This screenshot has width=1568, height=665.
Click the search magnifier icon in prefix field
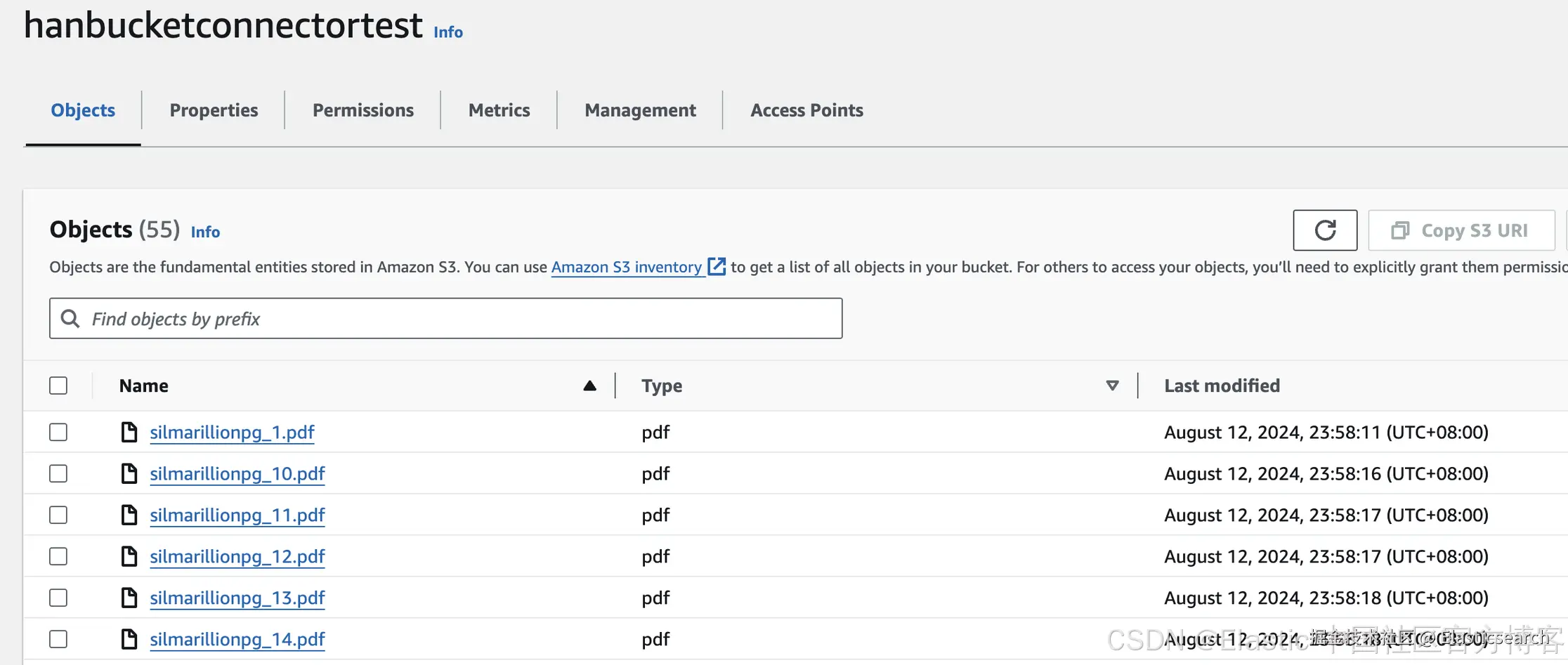[70, 319]
